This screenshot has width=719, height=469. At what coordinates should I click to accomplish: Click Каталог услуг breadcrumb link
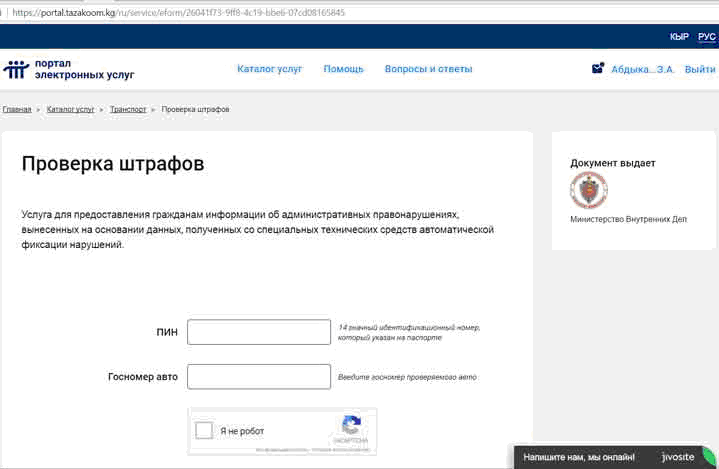tap(70, 109)
